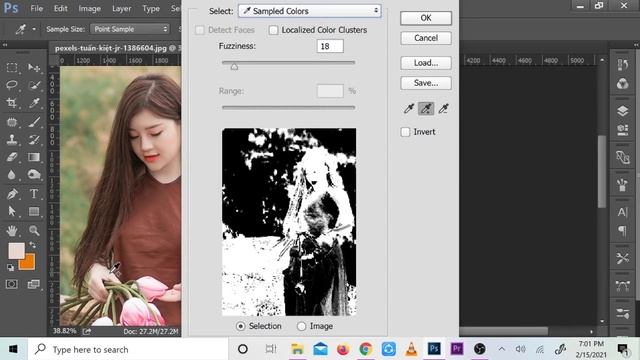This screenshot has width=640, height=360.
Task: Select the Quick Selection tool
Action: (x=34, y=85)
